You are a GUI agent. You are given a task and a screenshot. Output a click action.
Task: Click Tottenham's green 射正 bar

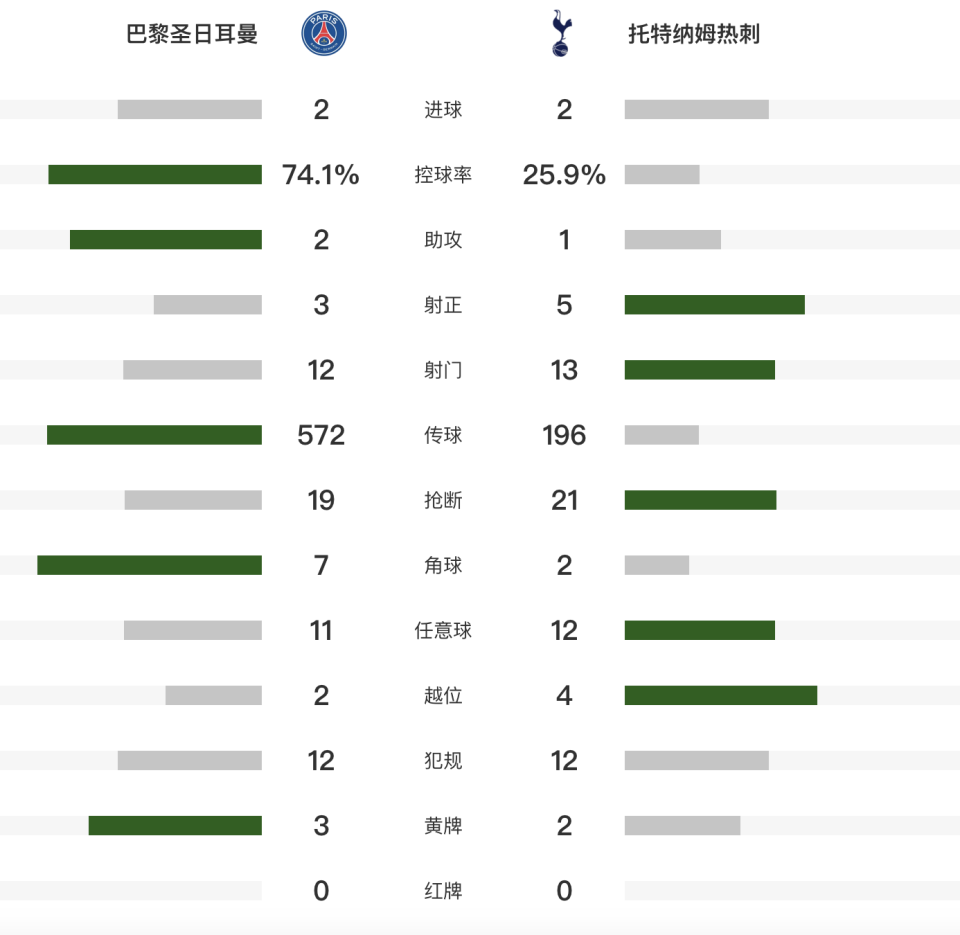click(714, 304)
